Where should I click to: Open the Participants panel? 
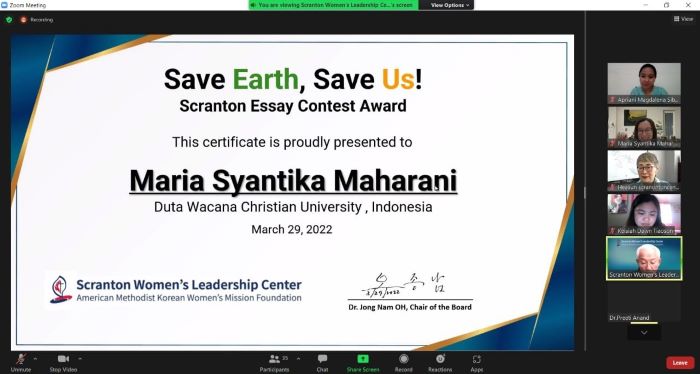click(274, 358)
